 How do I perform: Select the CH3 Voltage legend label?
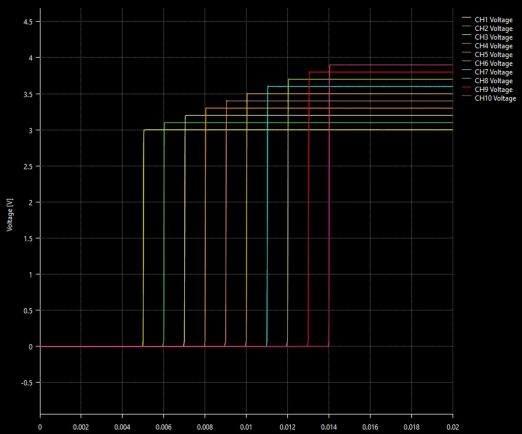pyautogui.click(x=493, y=37)
